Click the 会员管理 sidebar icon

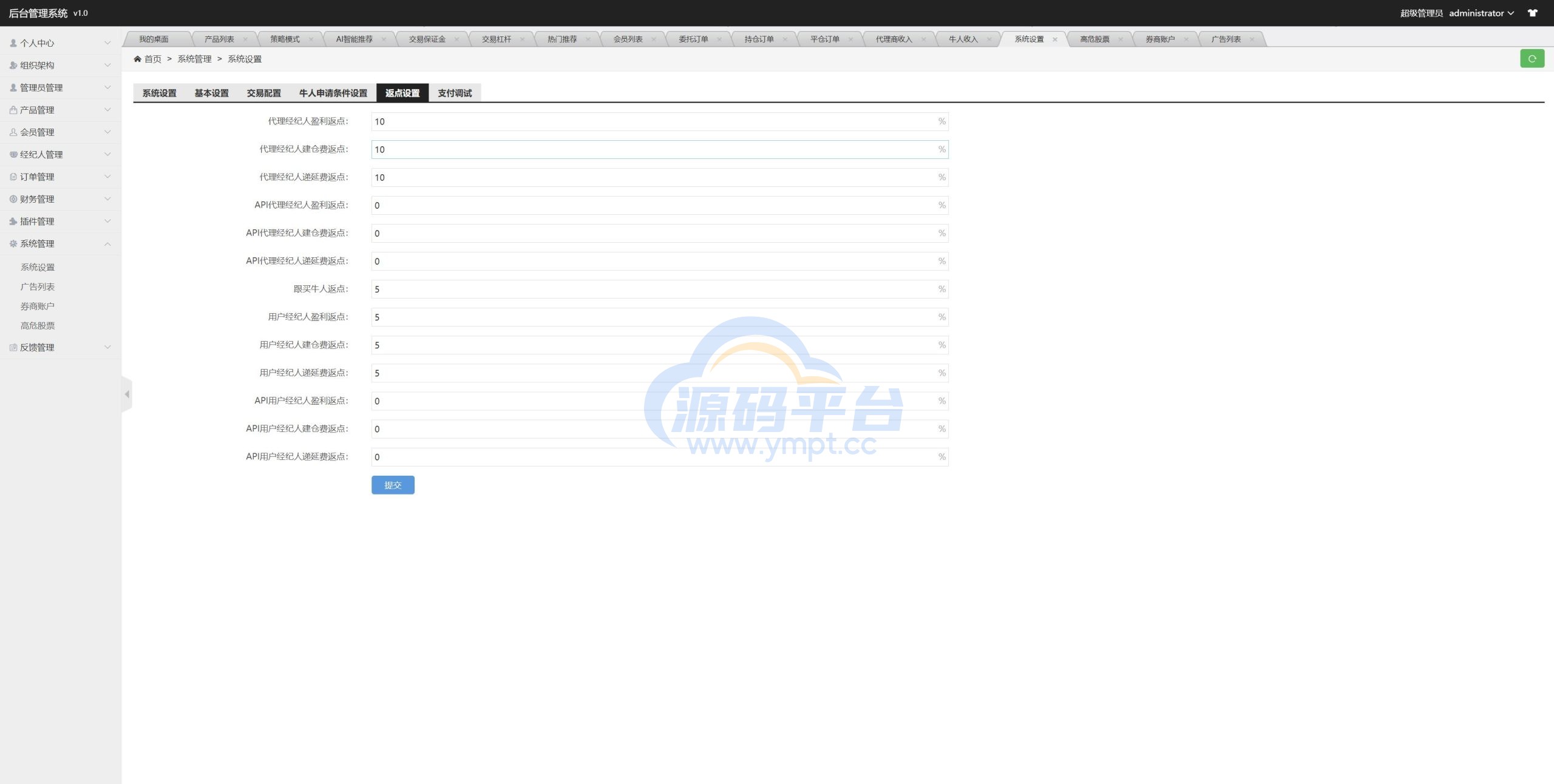point(13,132)
